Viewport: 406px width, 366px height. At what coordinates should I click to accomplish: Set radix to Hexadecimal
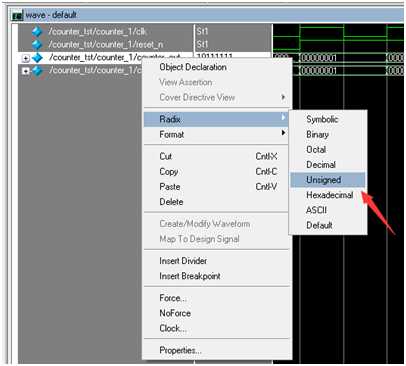click(329, 195)
